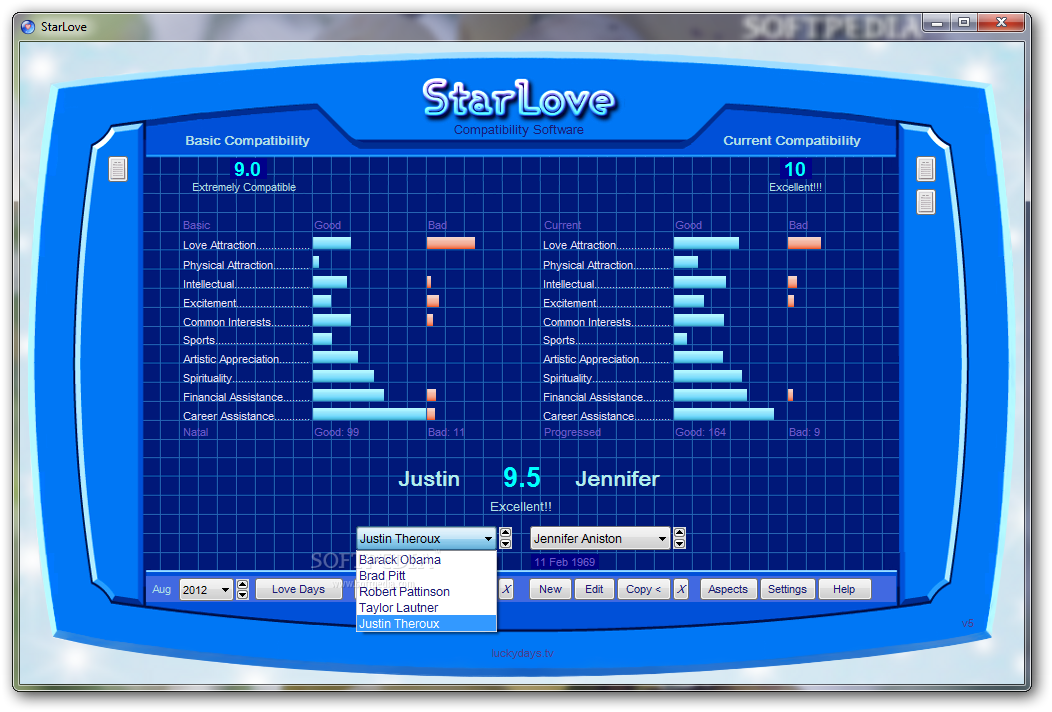Minimize the StarLove window

point(937,23)
